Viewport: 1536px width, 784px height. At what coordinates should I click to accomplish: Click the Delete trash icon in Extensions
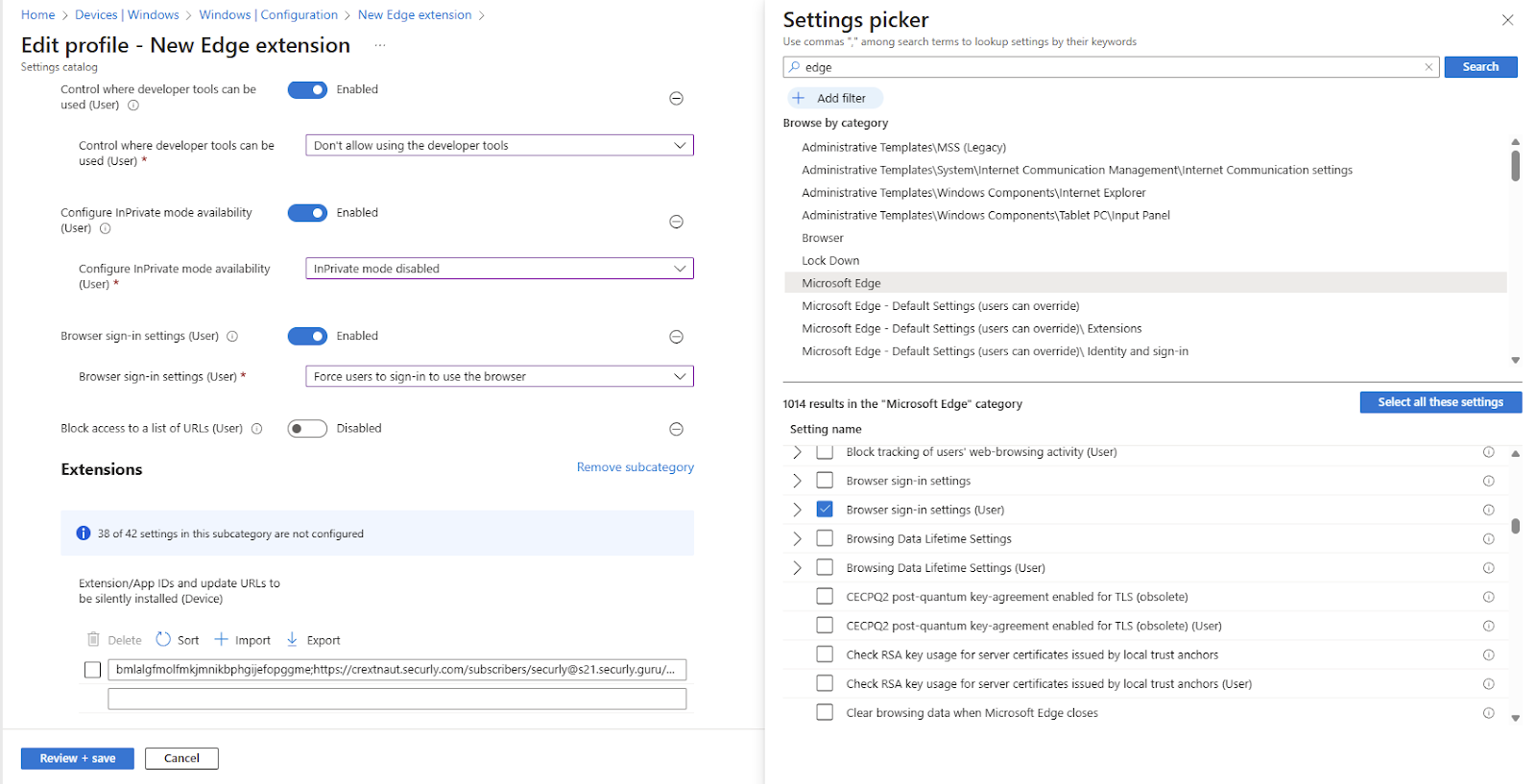pyautogui.click(x=93, y=639)
